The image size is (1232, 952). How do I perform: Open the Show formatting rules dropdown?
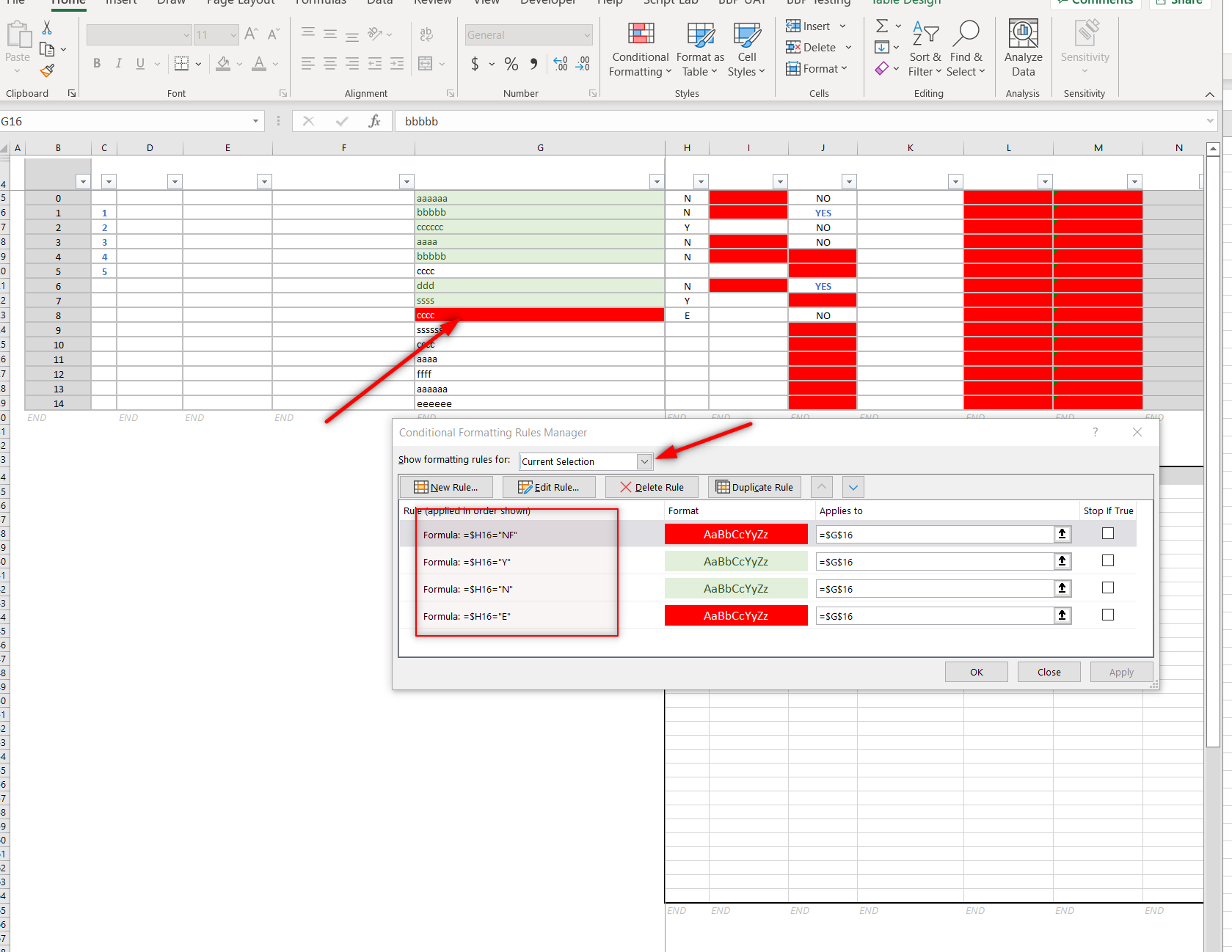pyautogui.click(x=644, y=461)
